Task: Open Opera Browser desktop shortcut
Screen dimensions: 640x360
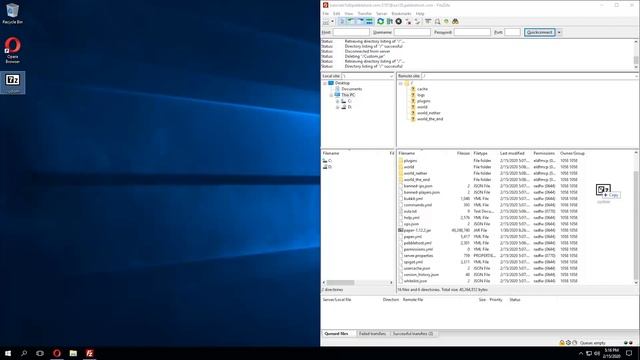Action: click(13, 50)
